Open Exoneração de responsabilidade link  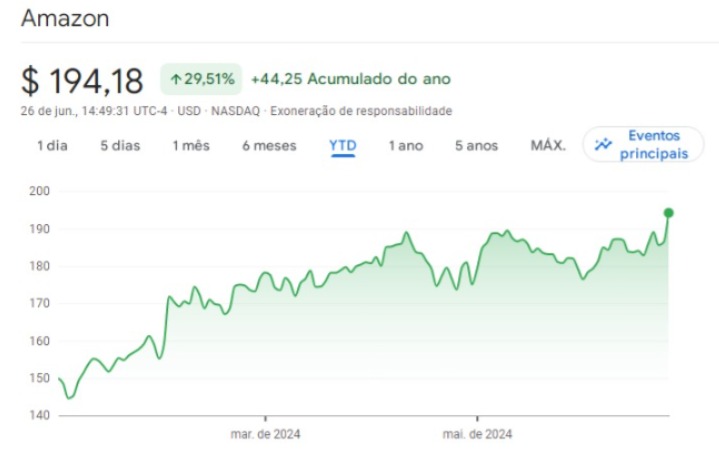(361, 111)
